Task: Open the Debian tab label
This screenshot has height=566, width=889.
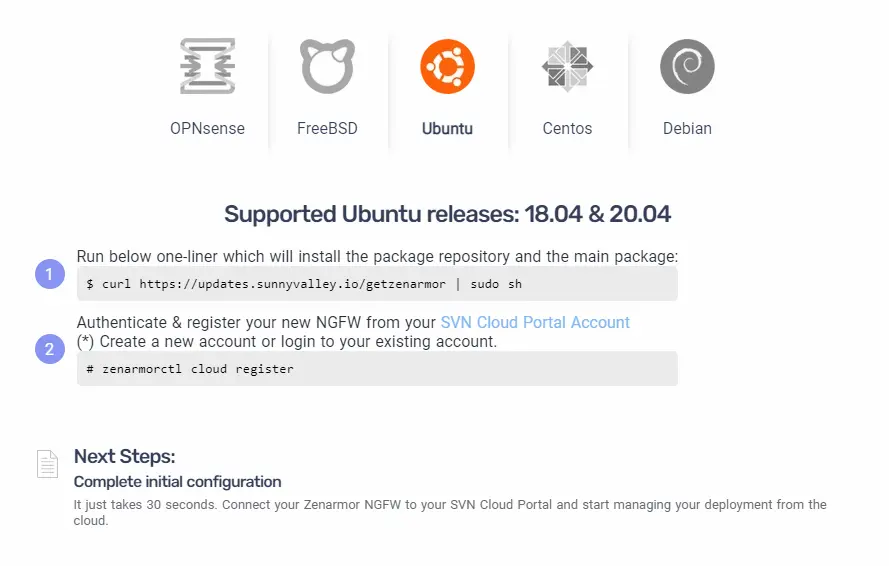Action: coord(687,128)
